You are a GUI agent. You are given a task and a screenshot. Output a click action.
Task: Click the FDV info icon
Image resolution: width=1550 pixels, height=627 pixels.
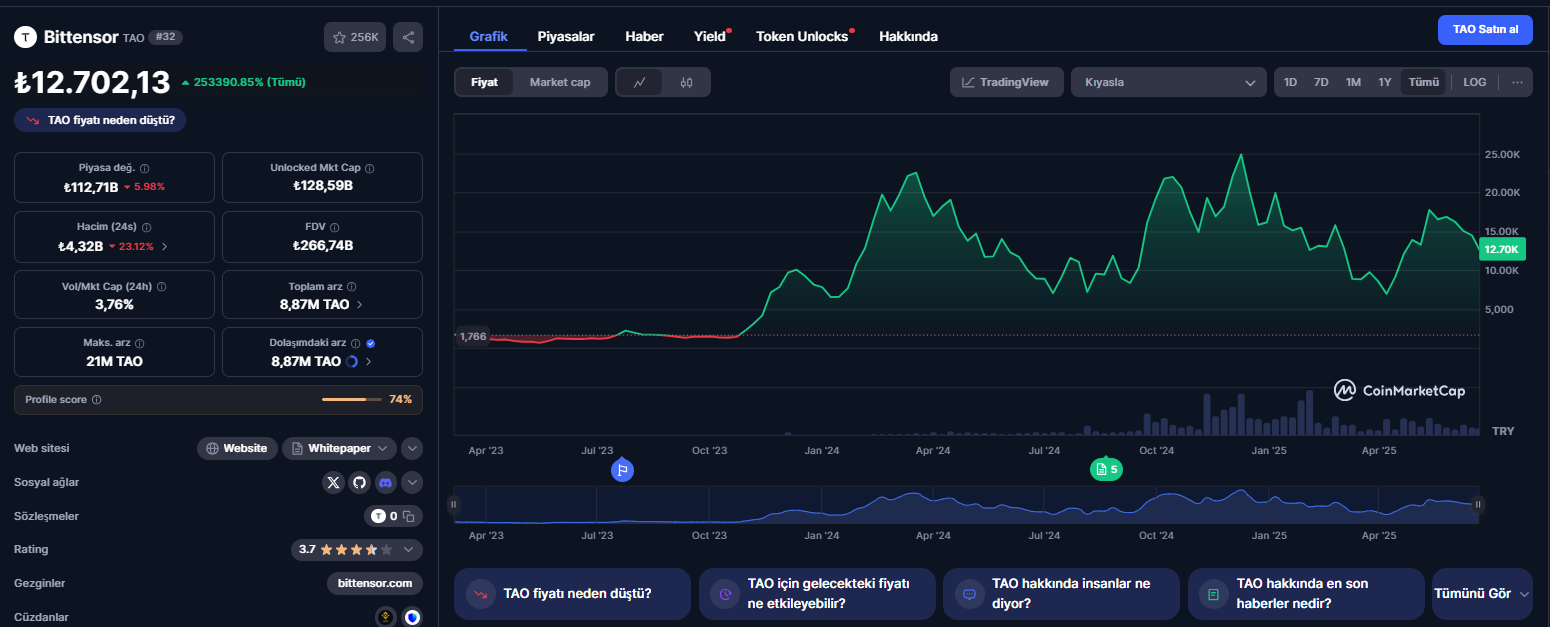point(334,227)
